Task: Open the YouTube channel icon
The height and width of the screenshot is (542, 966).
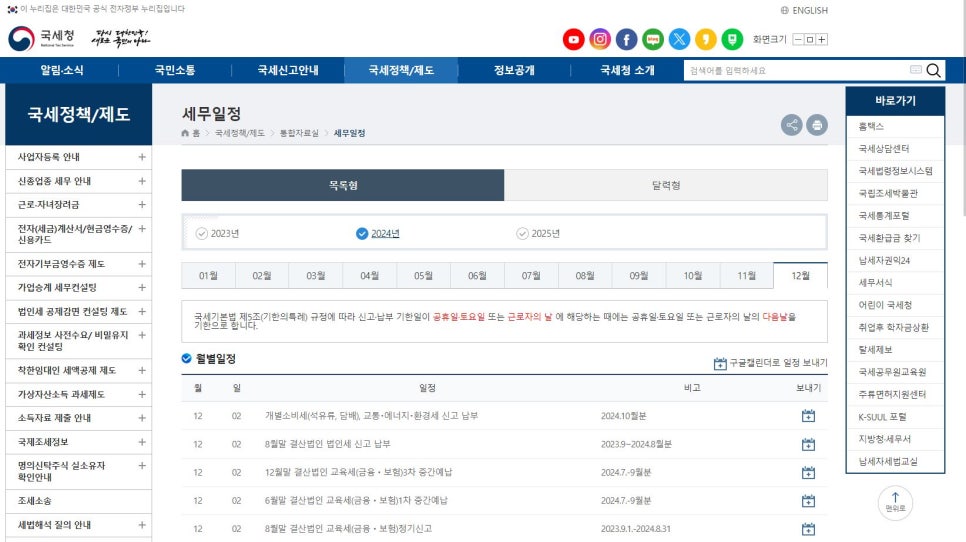Action: [x=573, y=40]
